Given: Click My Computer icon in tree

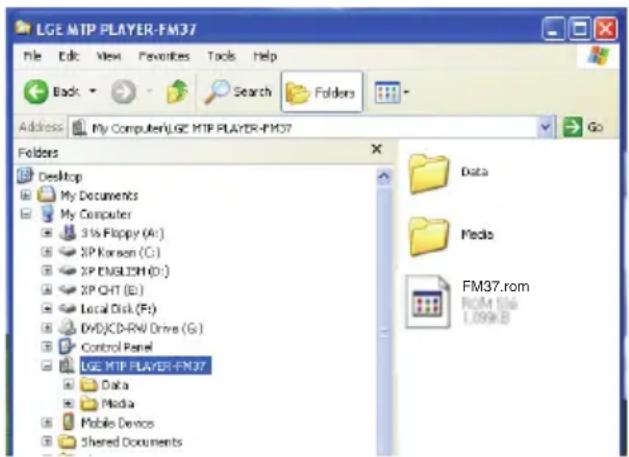Looking at the screenshot, I should click(x=48, y=213).
